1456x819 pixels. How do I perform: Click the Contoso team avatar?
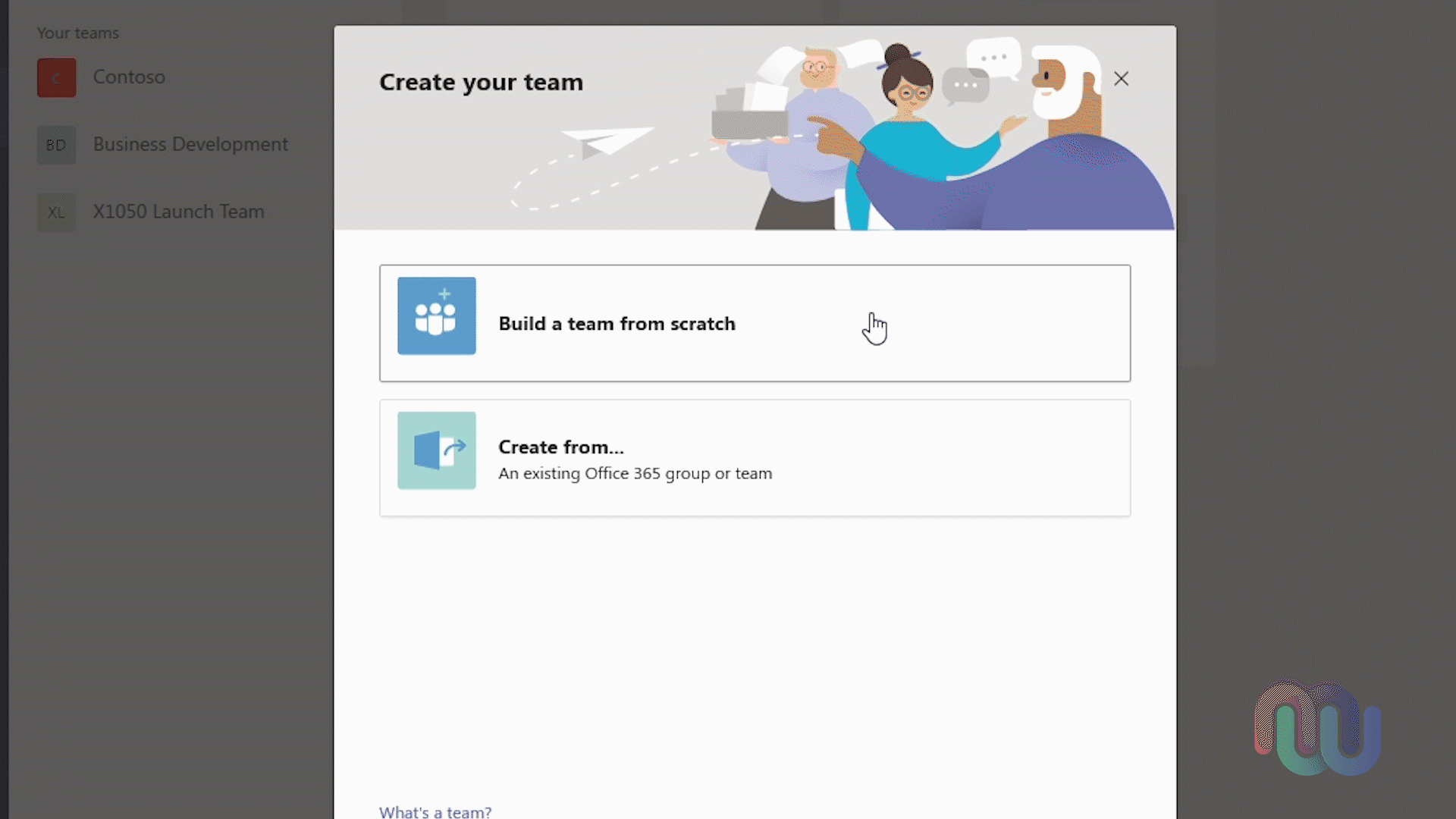pyautogui.click(x=57, y=77)
